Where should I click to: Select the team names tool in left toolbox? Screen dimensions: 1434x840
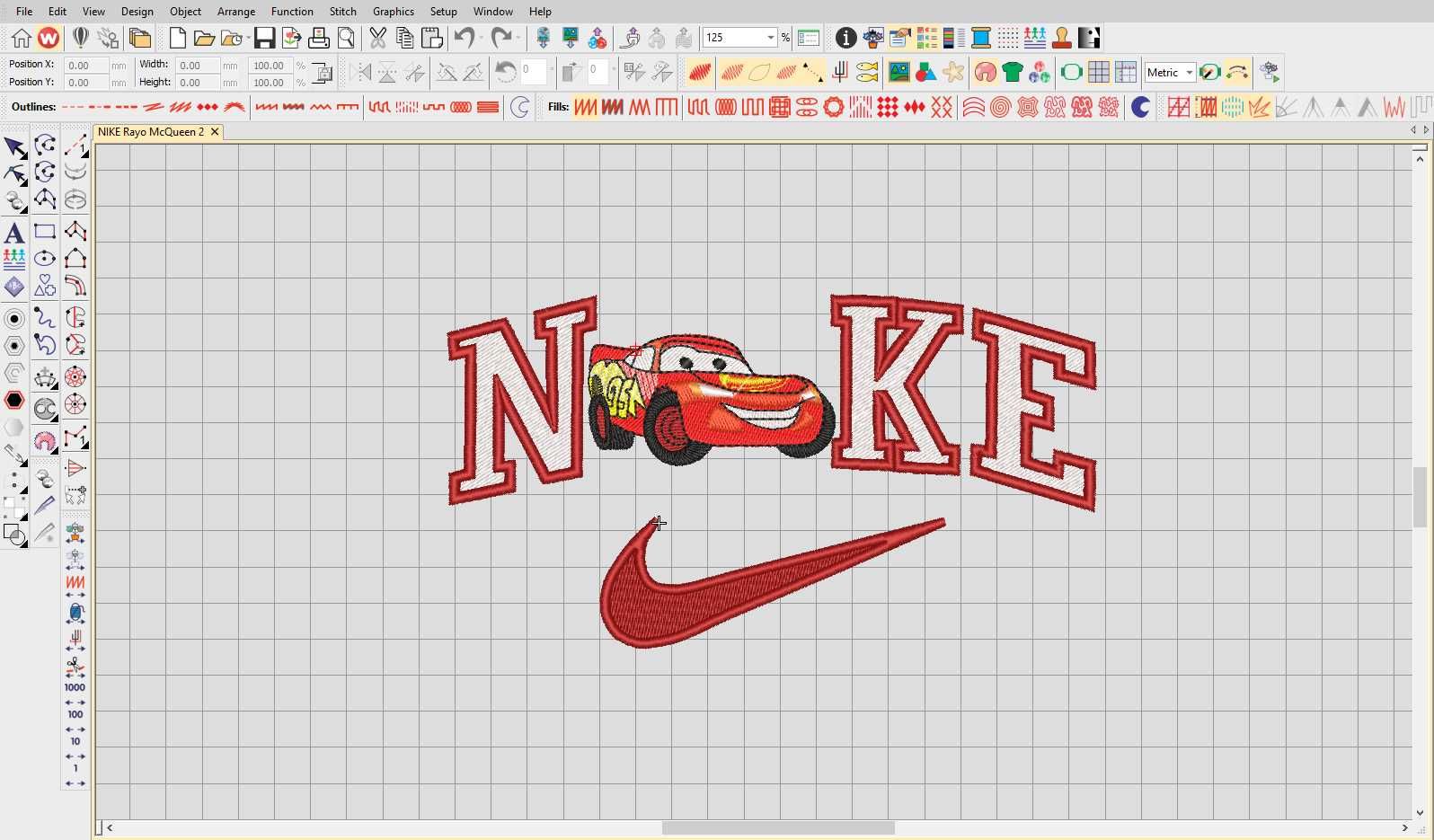(x=13, y=260)
